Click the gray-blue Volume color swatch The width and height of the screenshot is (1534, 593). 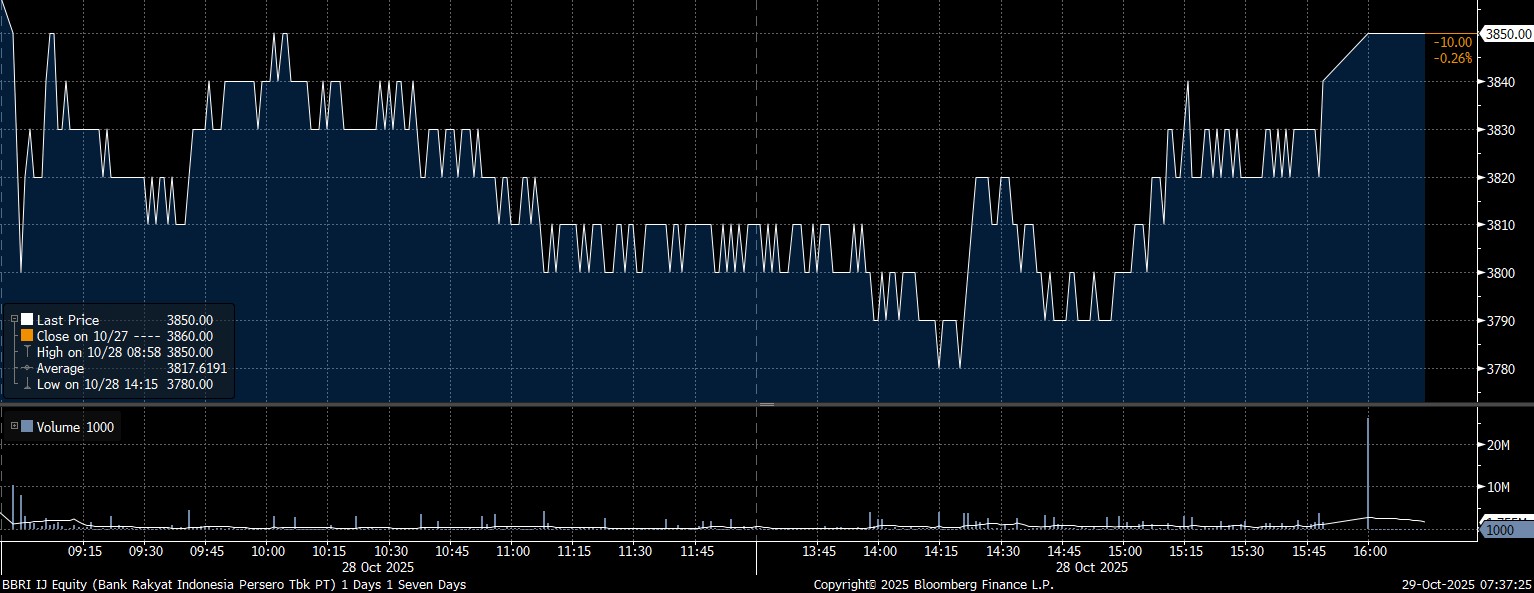click(27, 427)
